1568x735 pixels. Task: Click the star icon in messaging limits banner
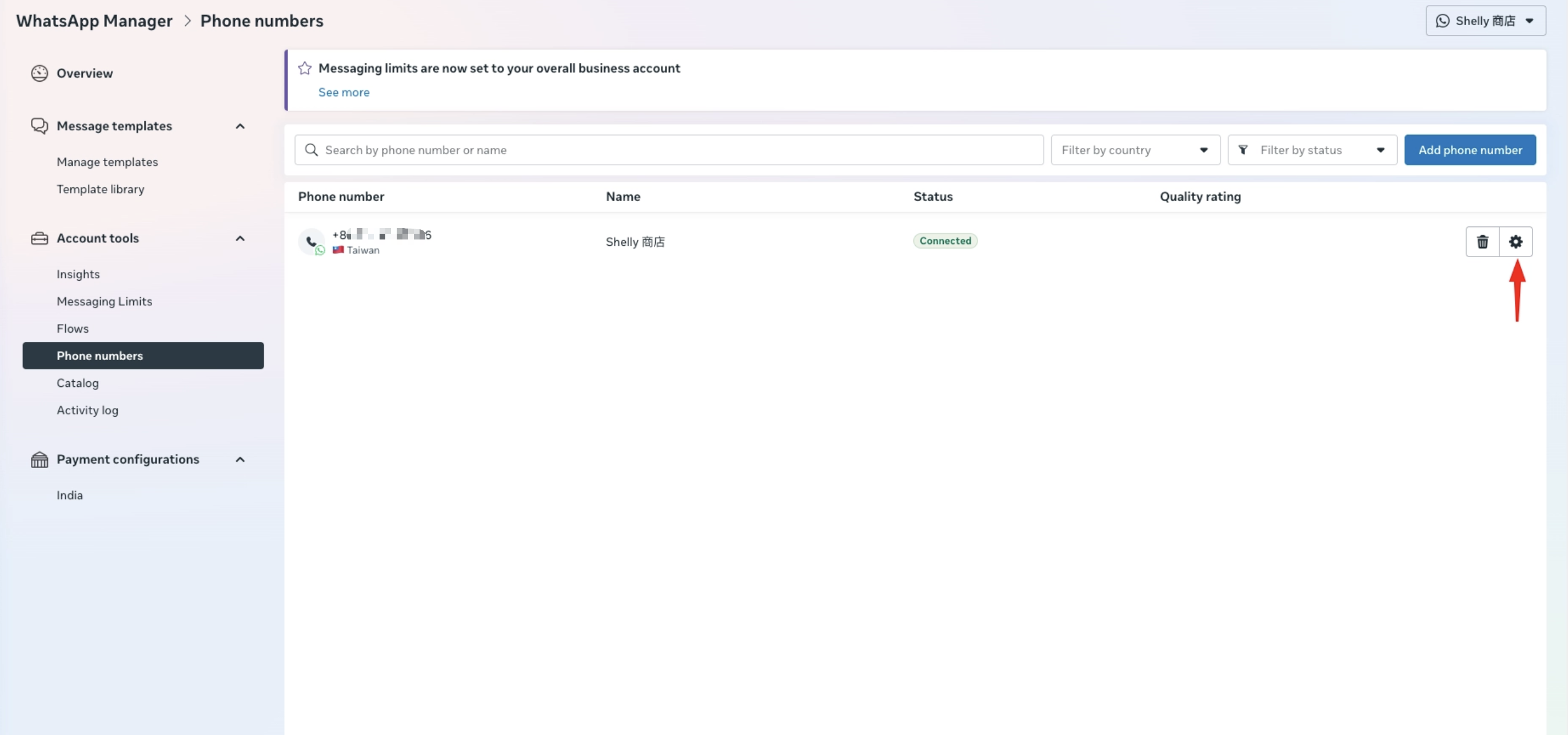click(305, 68)
